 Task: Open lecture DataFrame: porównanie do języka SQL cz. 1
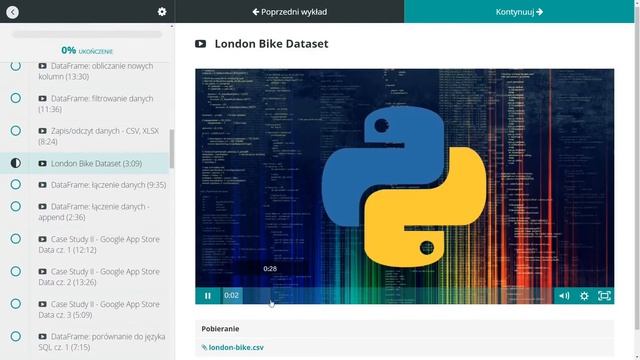102,342
